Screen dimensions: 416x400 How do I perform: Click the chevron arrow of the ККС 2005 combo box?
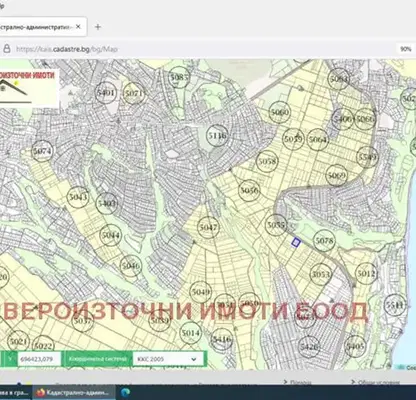pos(194,359)
